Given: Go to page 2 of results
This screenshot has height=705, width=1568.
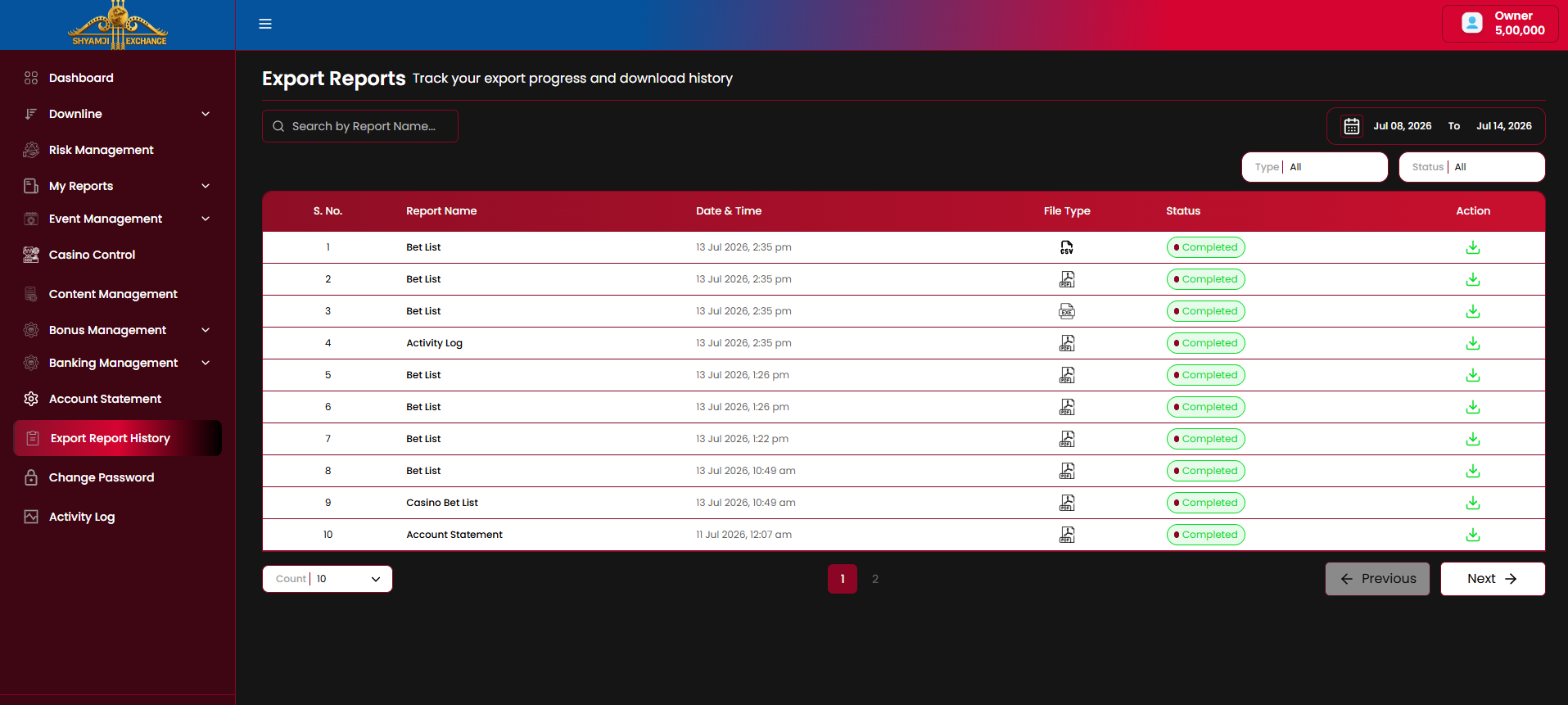Looking at the screenshot, I should (x=875, y=579).
